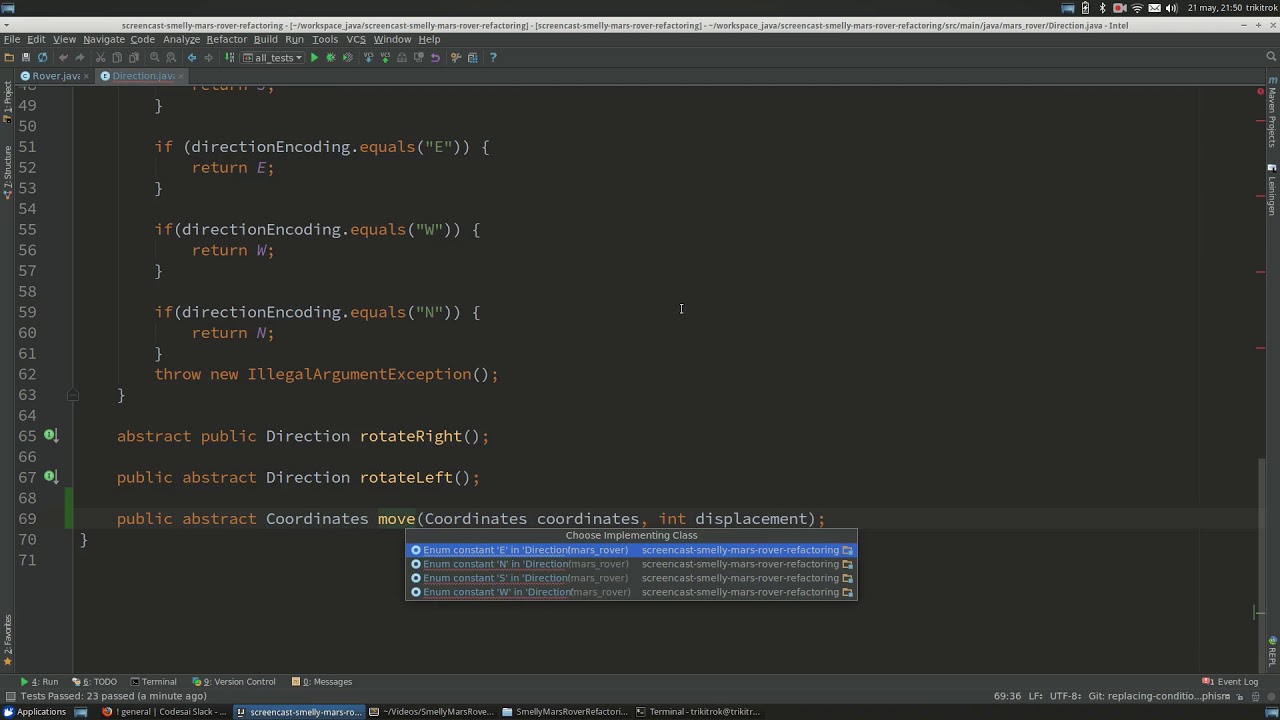This screenshot has height=720, width=1280.
Task: Click the LF line separator status widget
Action: click(1036, 696)
